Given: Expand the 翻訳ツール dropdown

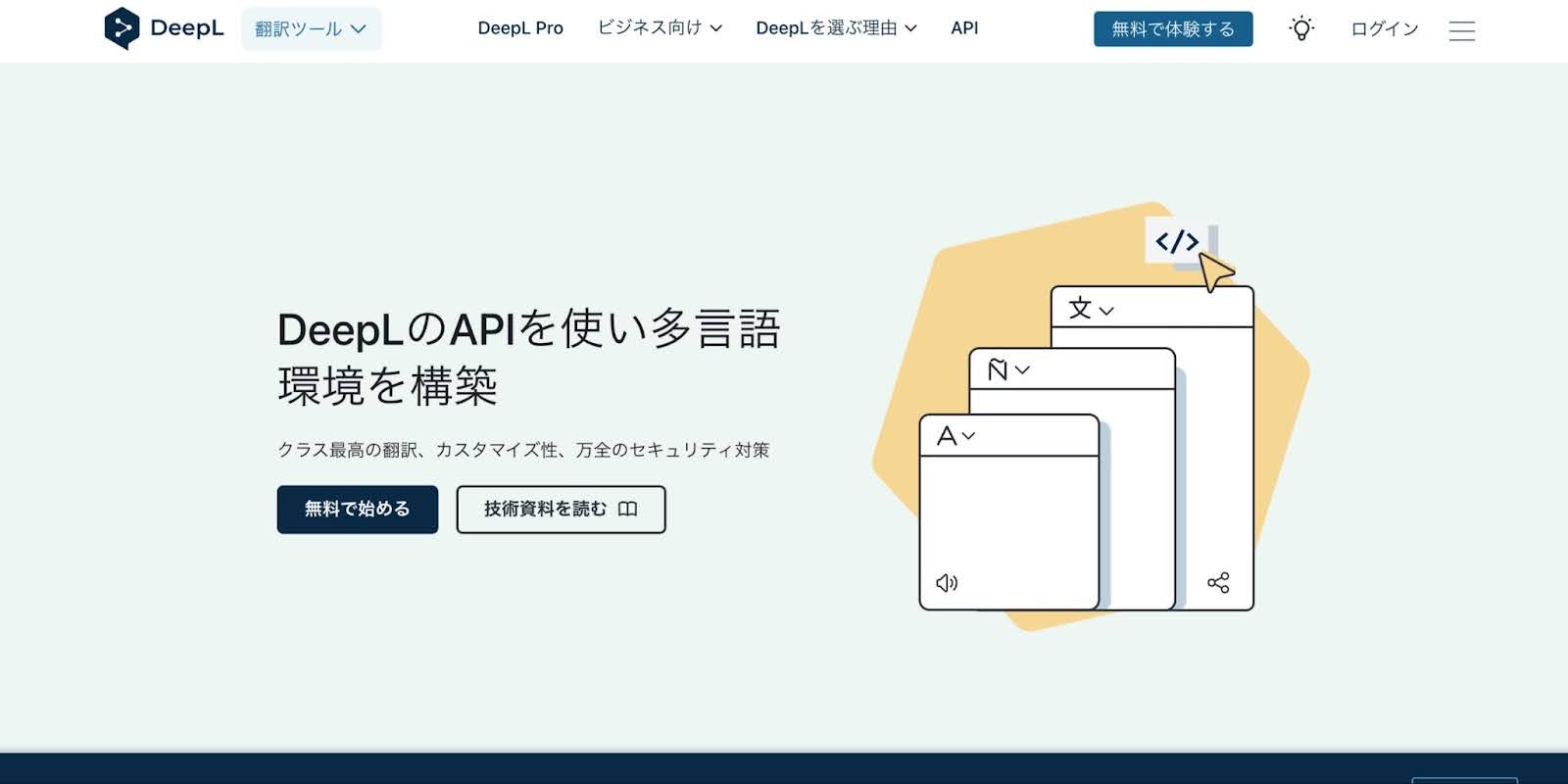Looking at the screenshot, I should [311, 28].
